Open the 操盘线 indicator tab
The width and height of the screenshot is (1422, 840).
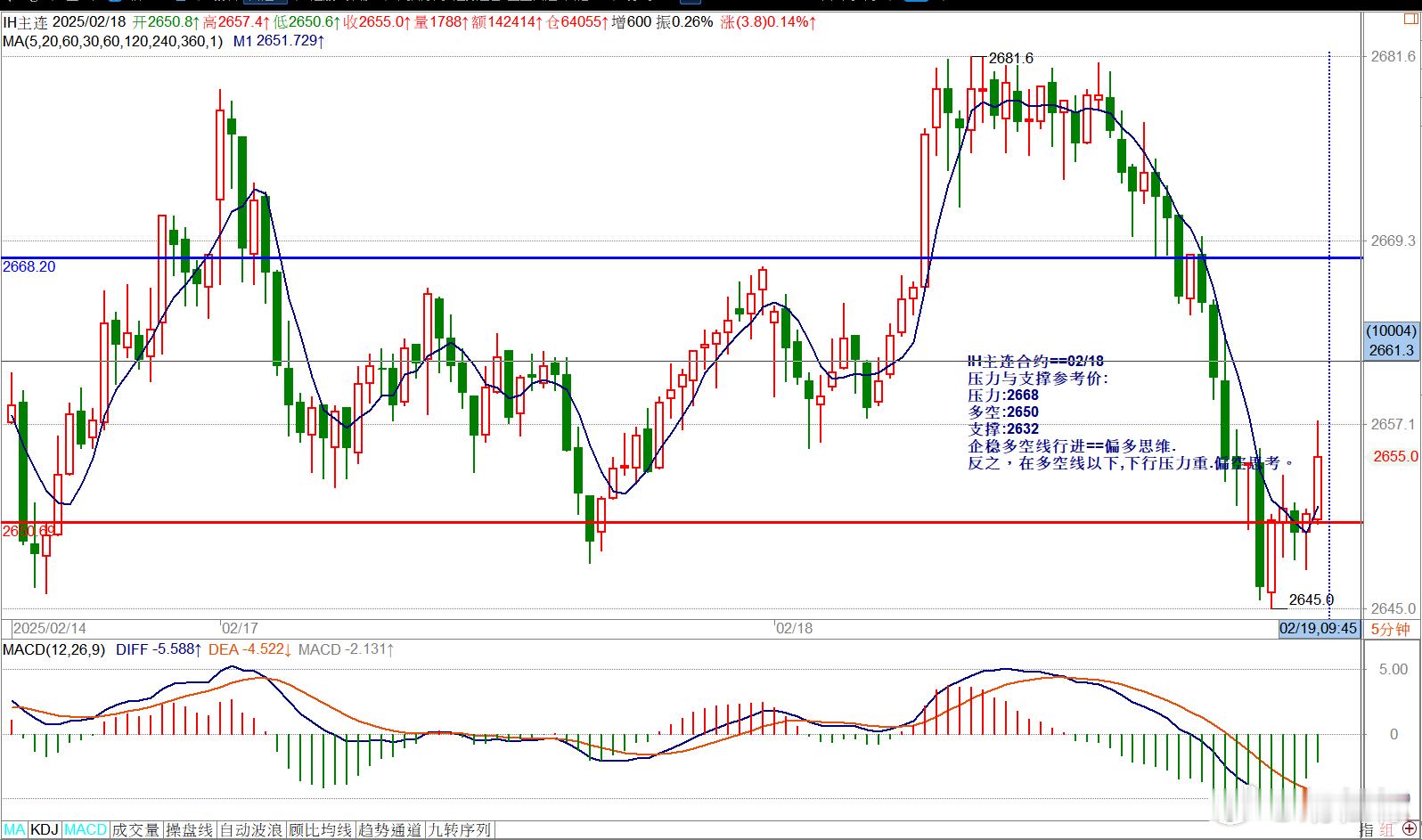[x=189, y=830]
